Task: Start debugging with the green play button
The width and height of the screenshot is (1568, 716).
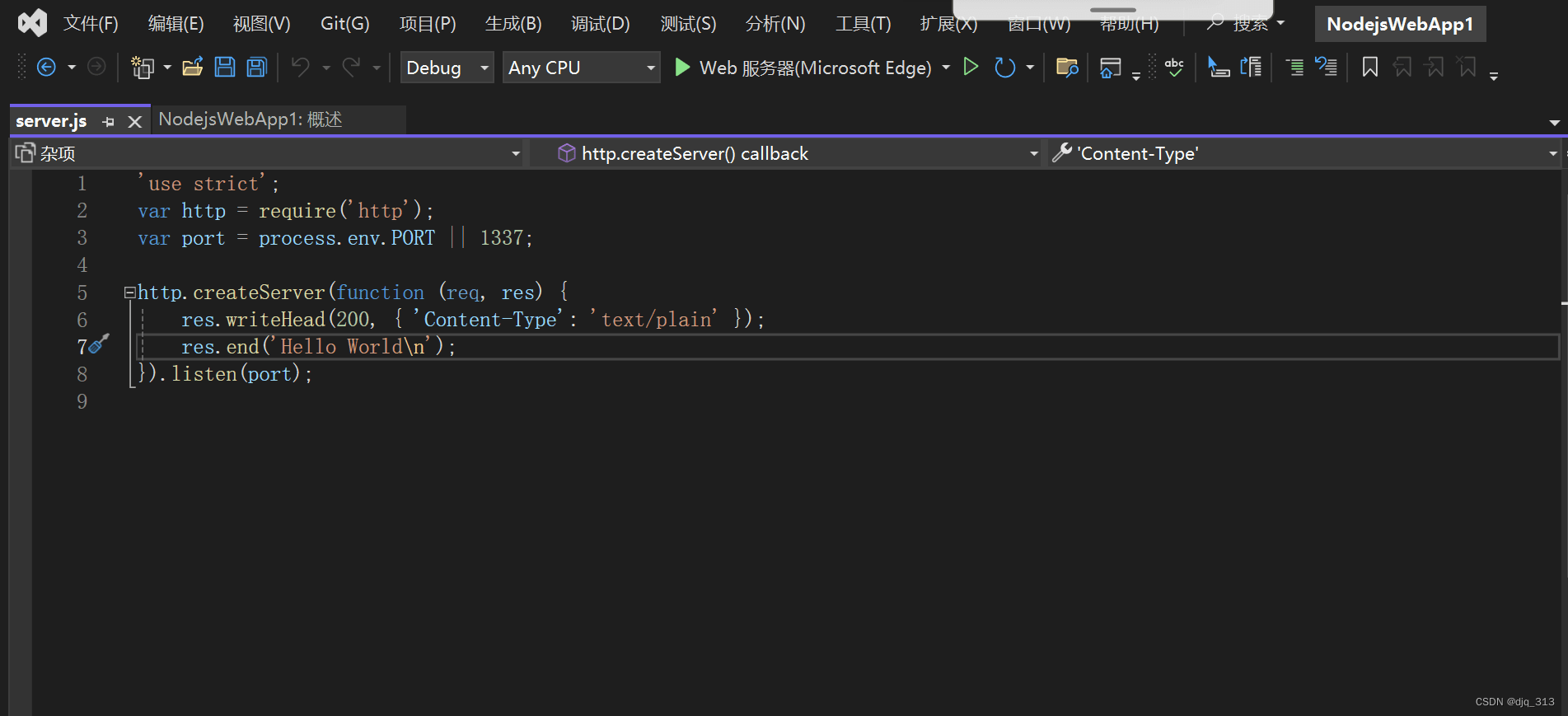Action: pos(682,68)
